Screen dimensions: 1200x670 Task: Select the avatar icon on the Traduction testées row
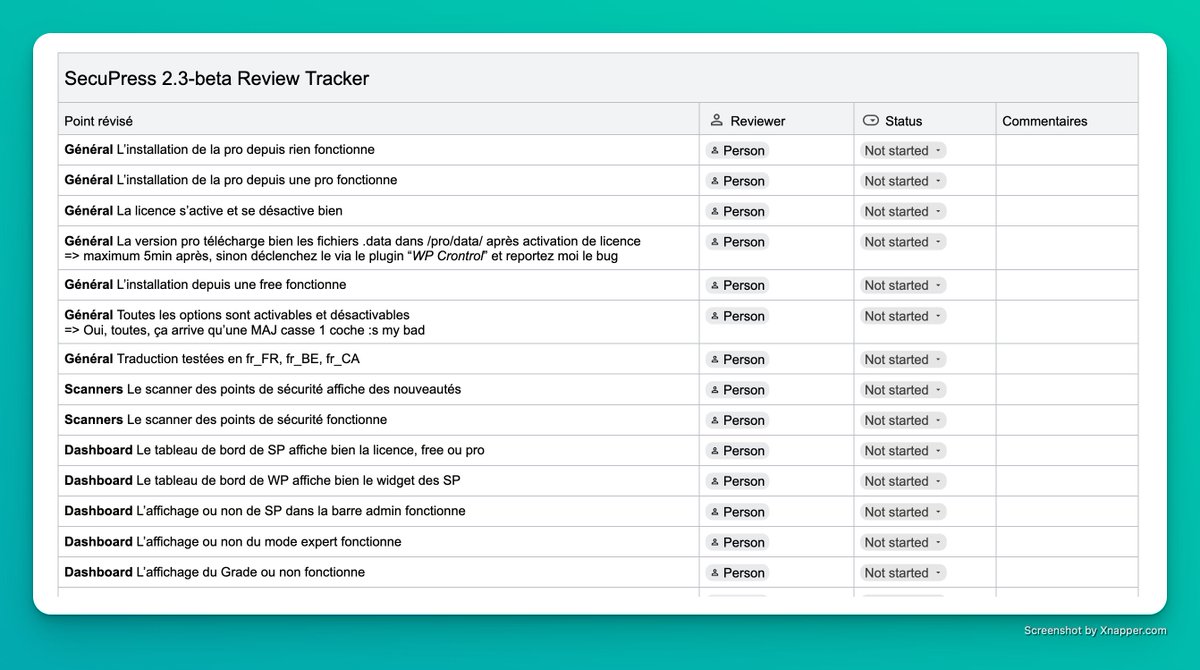(x=714, y=359)
